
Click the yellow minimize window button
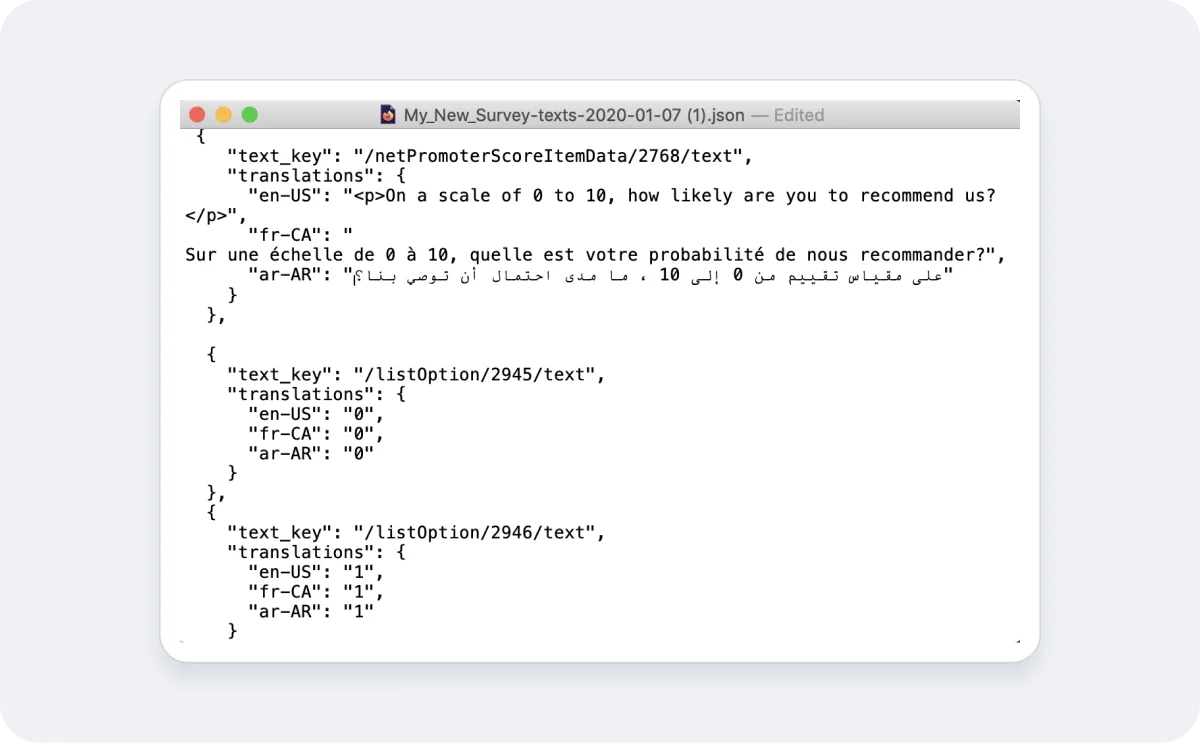pos(223,114)
